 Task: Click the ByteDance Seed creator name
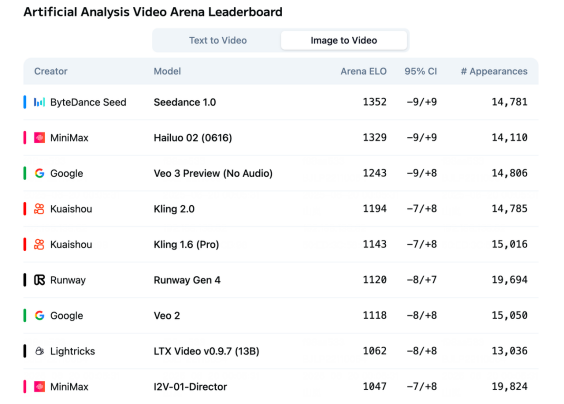click(x=88, y=102)
